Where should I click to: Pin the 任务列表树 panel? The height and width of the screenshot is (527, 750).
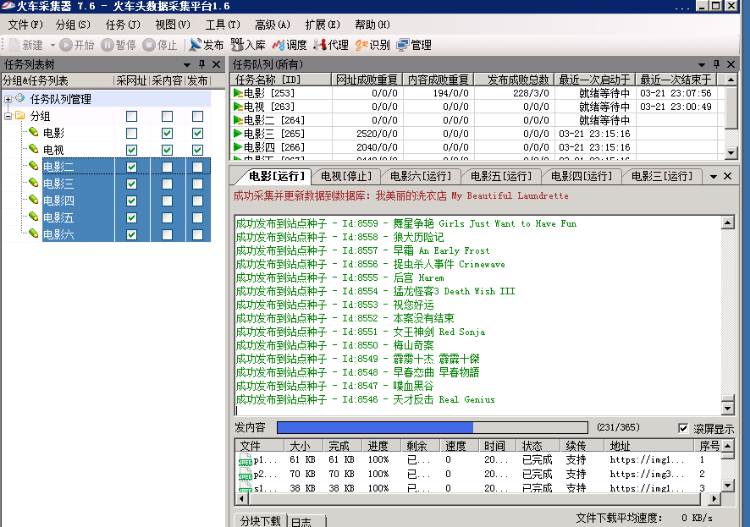[x=201, y=64]
